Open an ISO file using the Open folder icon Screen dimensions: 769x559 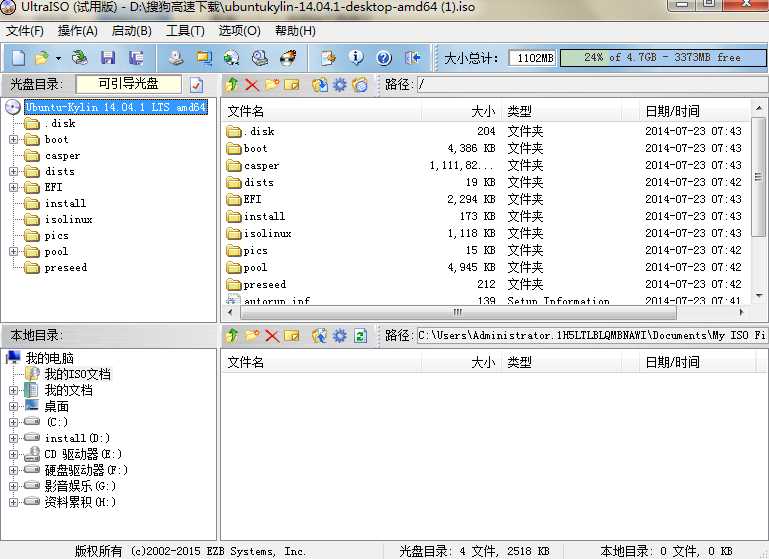pos(42,58)
